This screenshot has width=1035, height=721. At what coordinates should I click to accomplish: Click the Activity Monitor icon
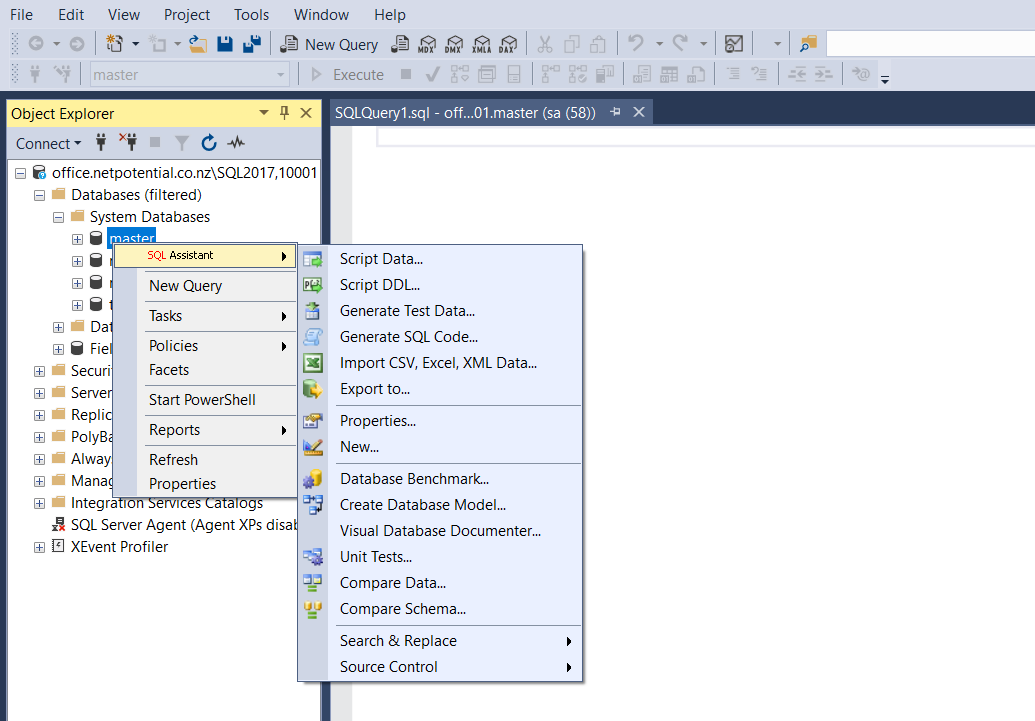[x=236, y=143]
